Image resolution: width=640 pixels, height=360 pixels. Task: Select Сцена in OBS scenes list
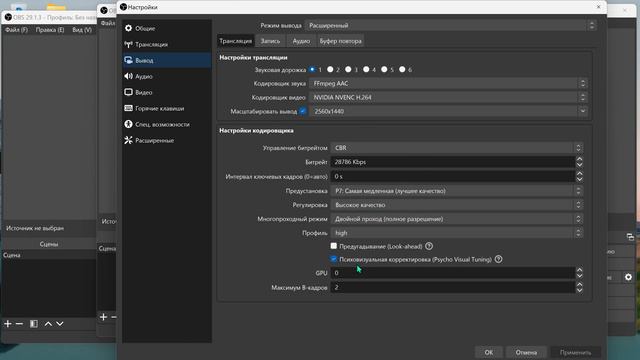(x=49, y=255)
